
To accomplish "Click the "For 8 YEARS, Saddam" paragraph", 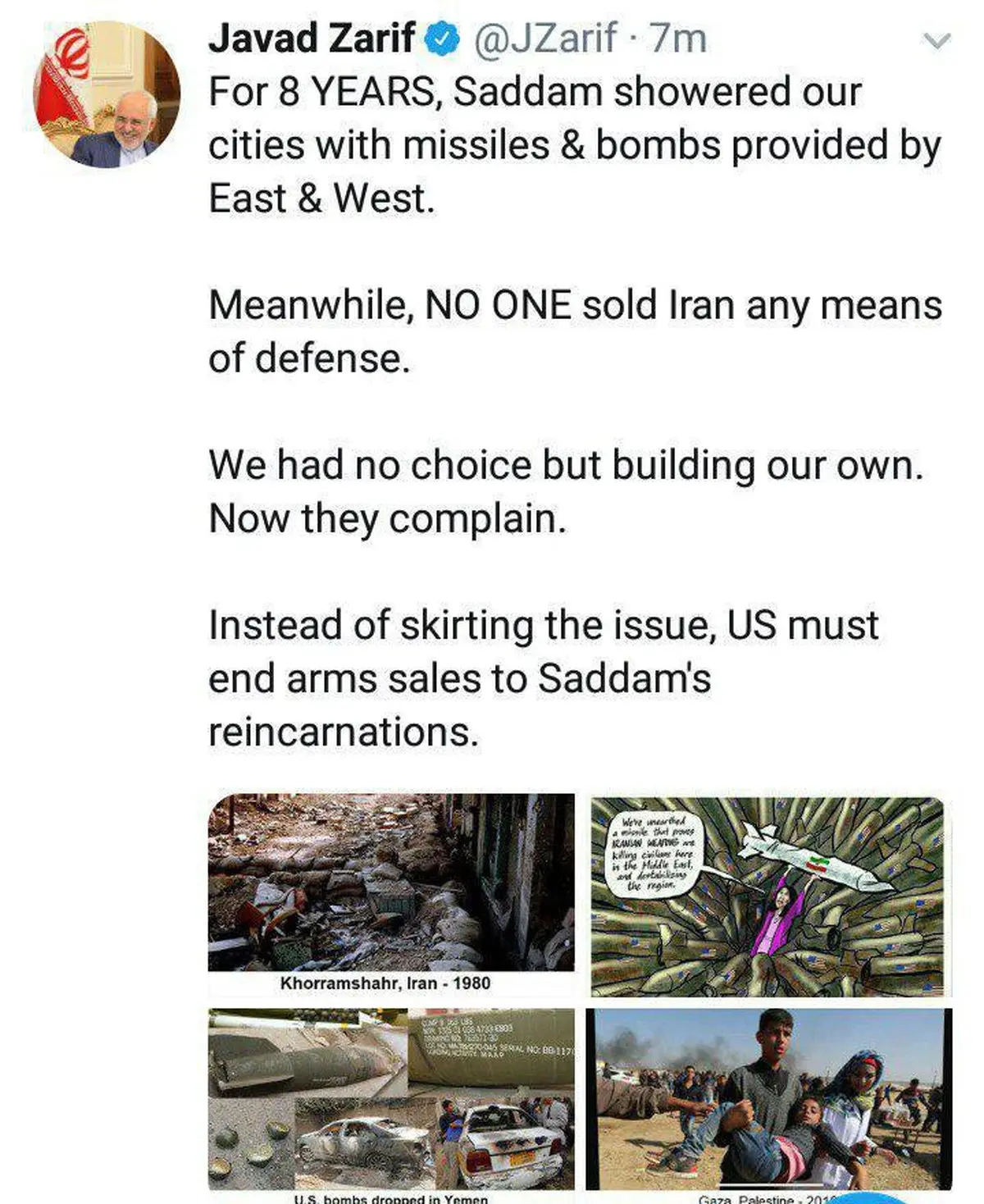I will point(574,145).
